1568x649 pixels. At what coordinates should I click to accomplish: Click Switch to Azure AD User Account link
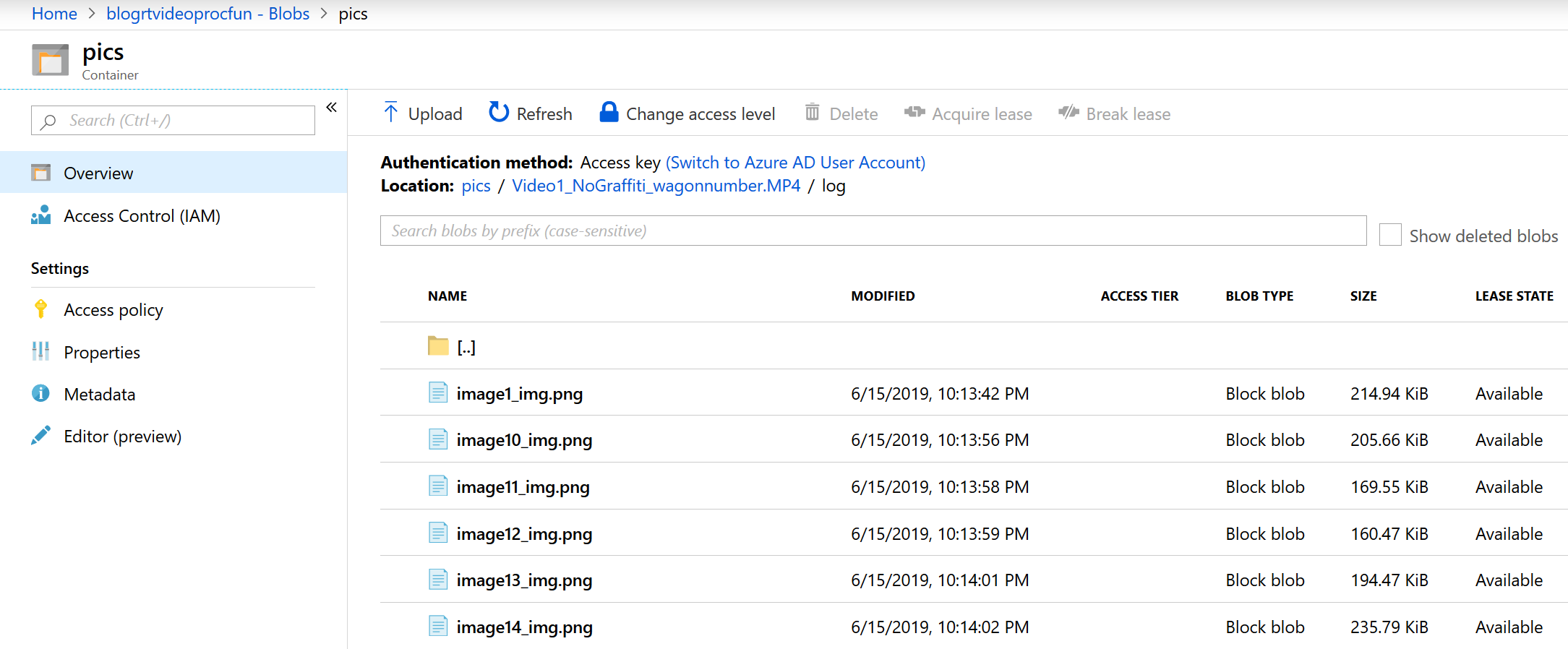[x=795, y=163]
